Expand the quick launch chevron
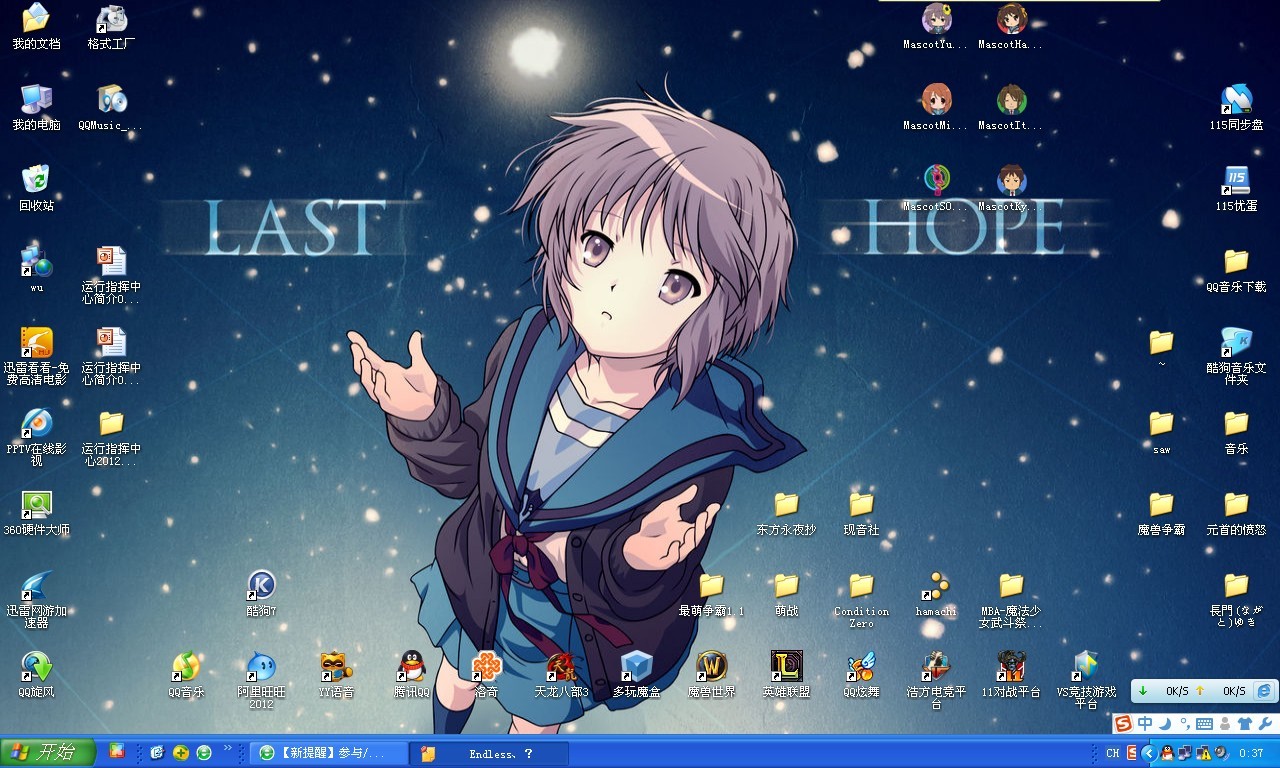 pos(227,748)
